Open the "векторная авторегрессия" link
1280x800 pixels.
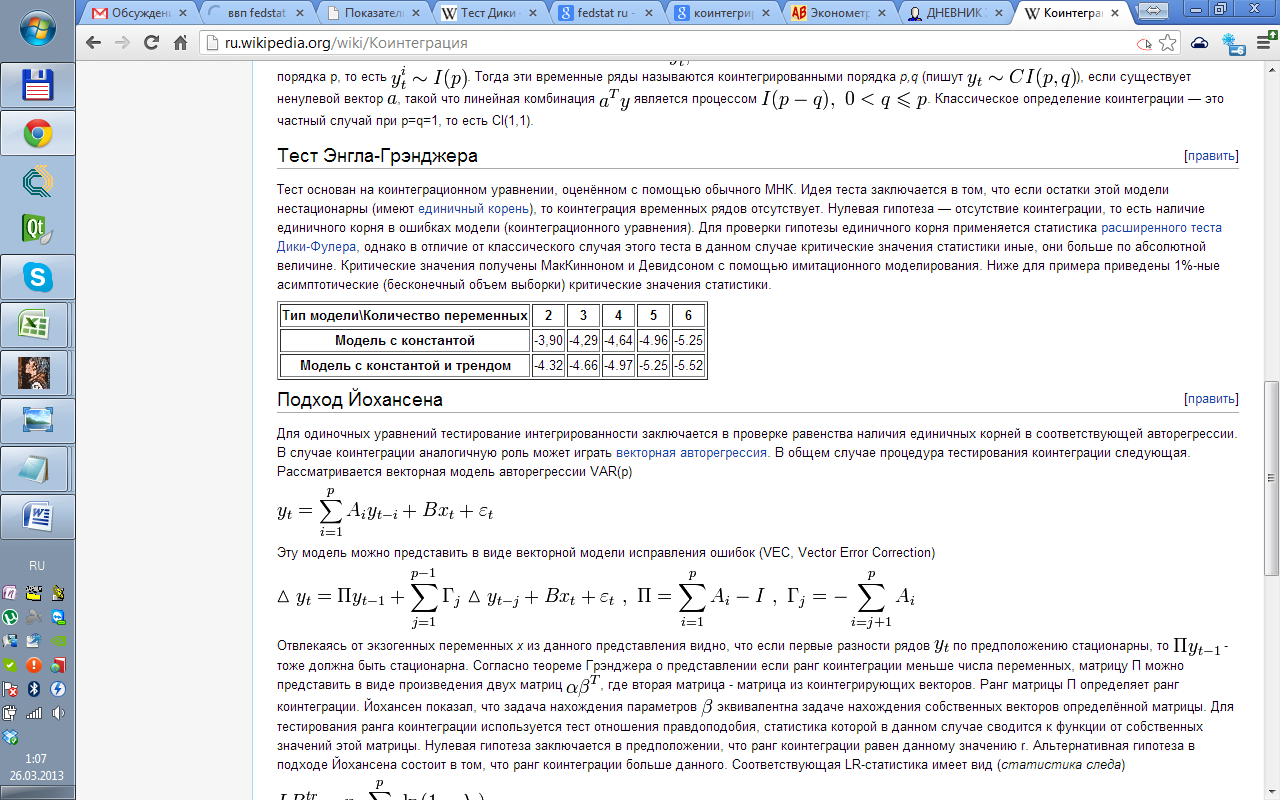[693, 452]
